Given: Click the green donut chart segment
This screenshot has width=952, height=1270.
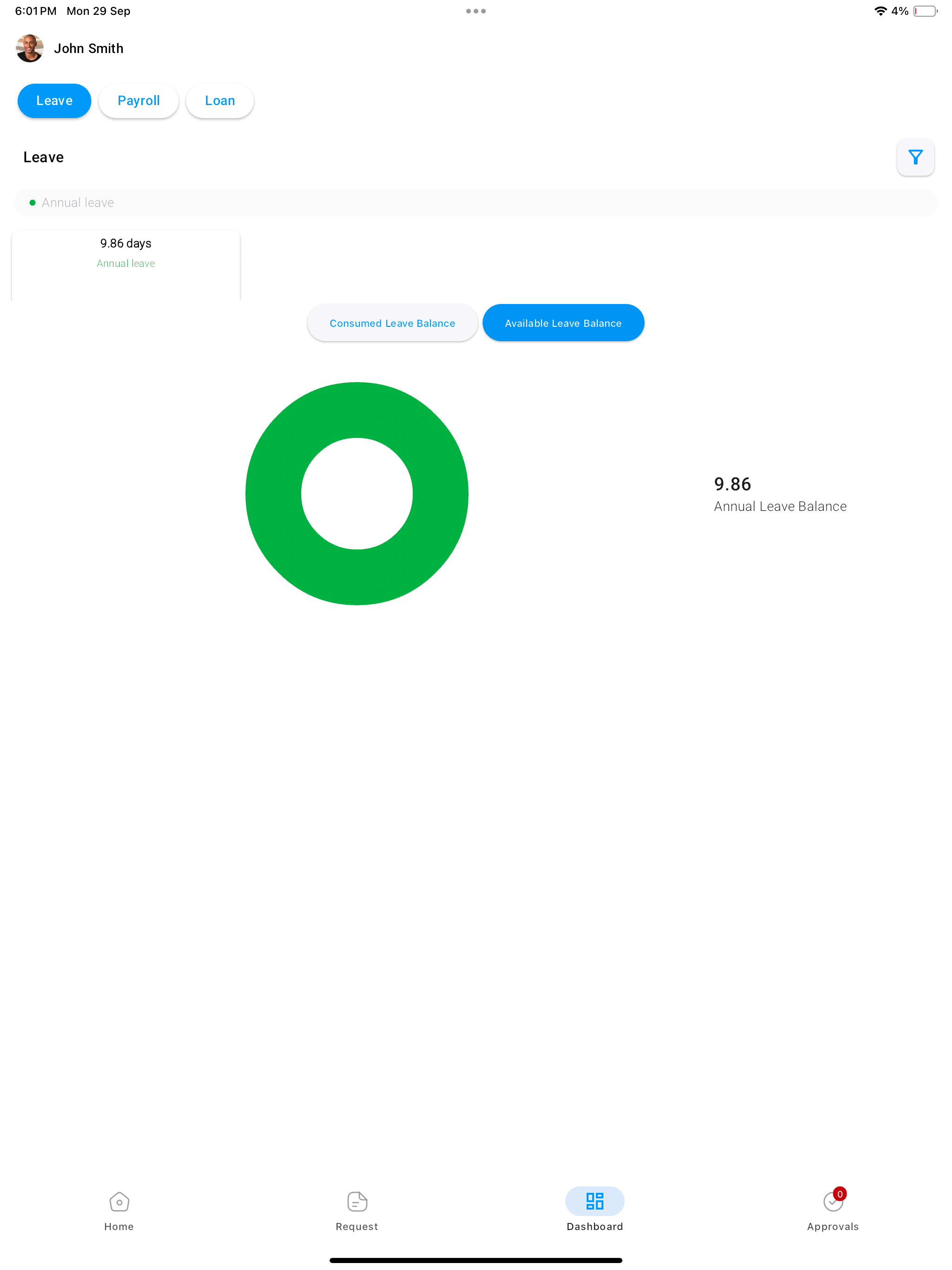Looking at the screenshot, I should (357, 577).
